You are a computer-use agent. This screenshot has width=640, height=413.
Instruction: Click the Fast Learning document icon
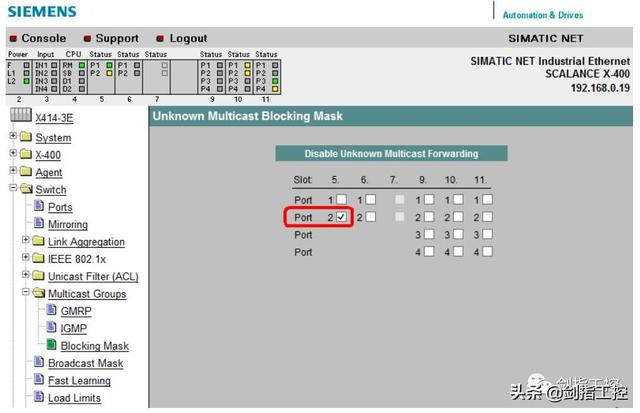click(x=39, y=379)
